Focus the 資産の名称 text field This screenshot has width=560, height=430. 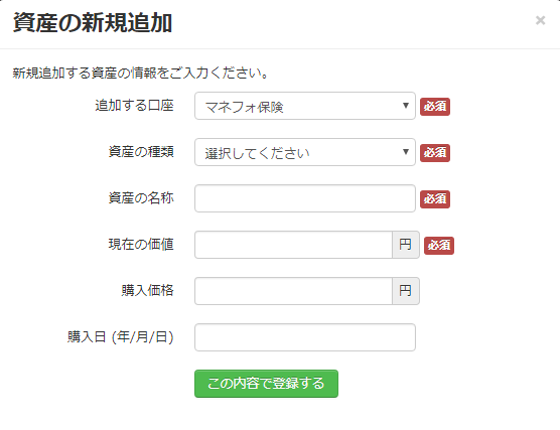(x=305, y=198)
